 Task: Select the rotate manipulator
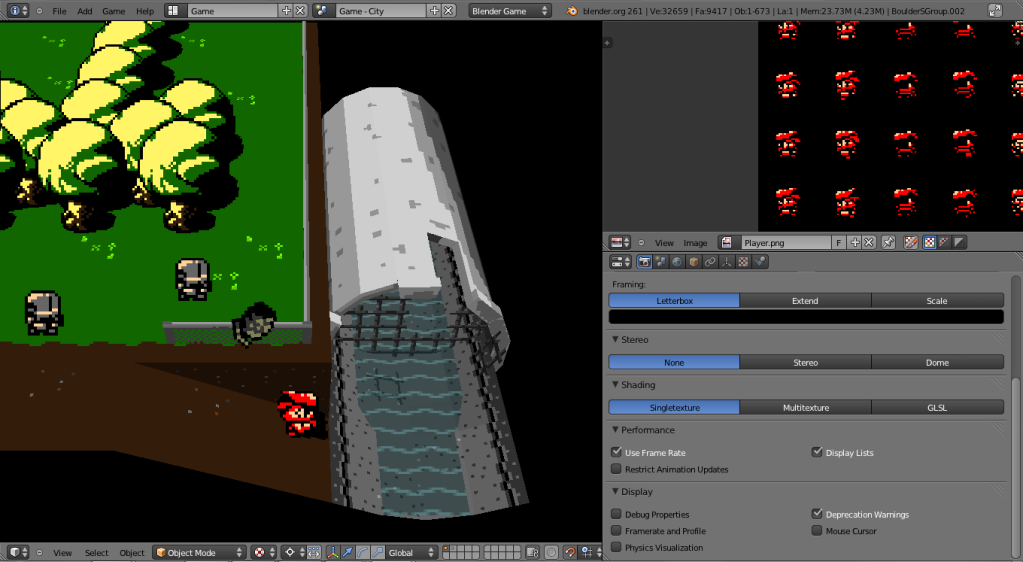pos(363,553)
